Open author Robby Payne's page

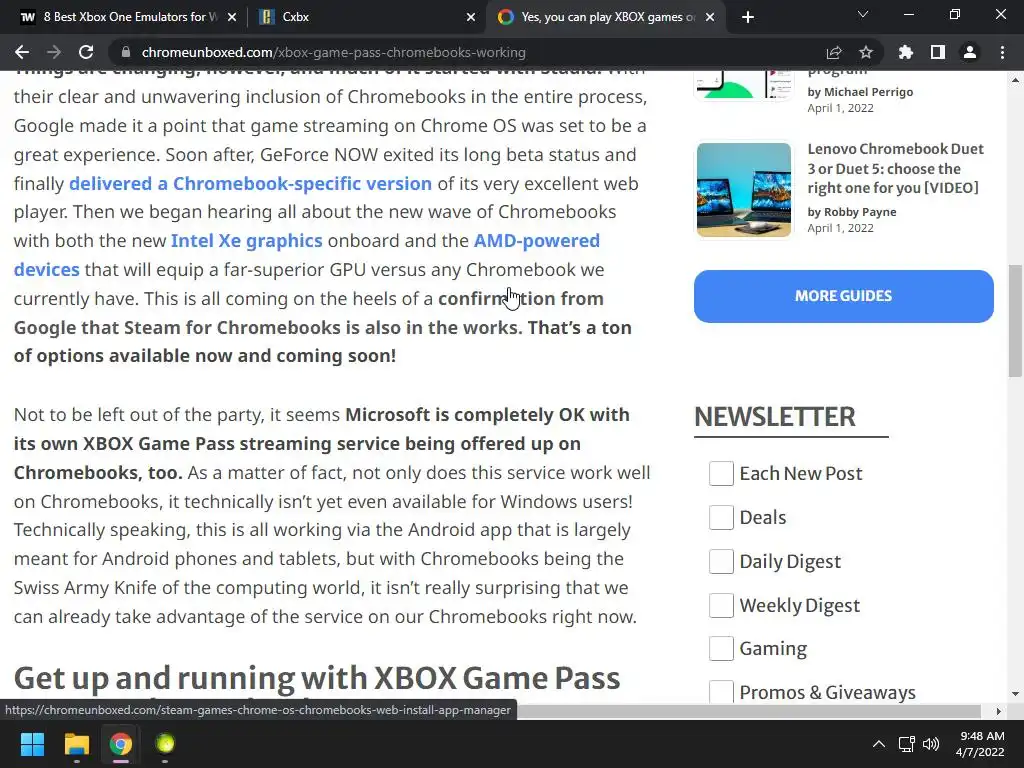[x=859, y=212]
